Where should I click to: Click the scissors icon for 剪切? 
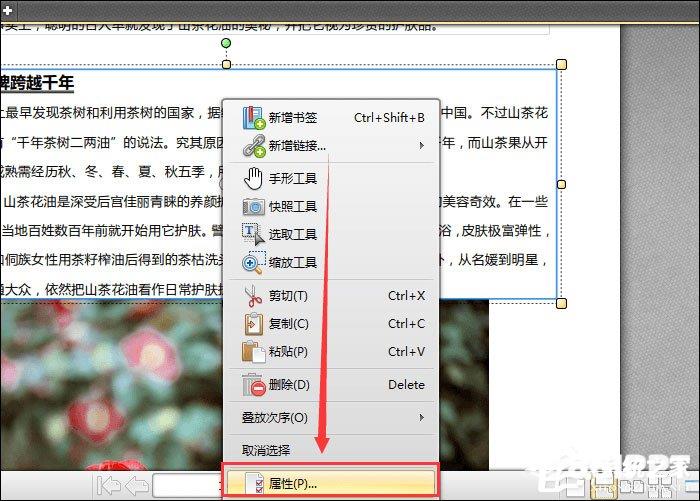[x=253, y=296]
